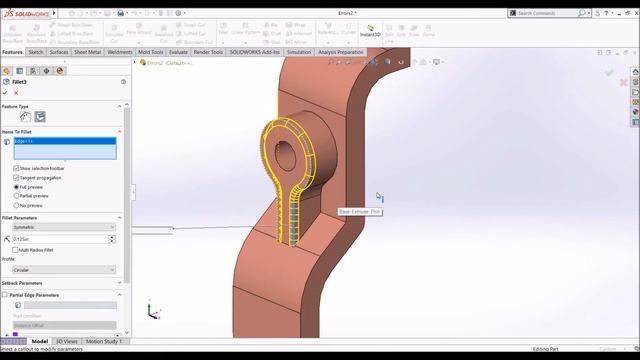Accept Fillet3 with the green checkmark

(5, 93)
